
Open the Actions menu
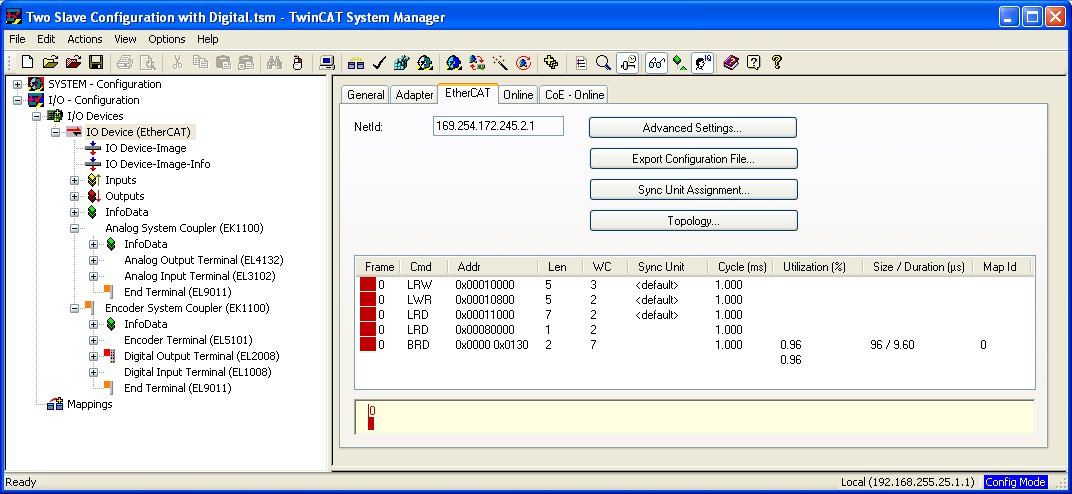pyautogui.click(x=85, y=39)
